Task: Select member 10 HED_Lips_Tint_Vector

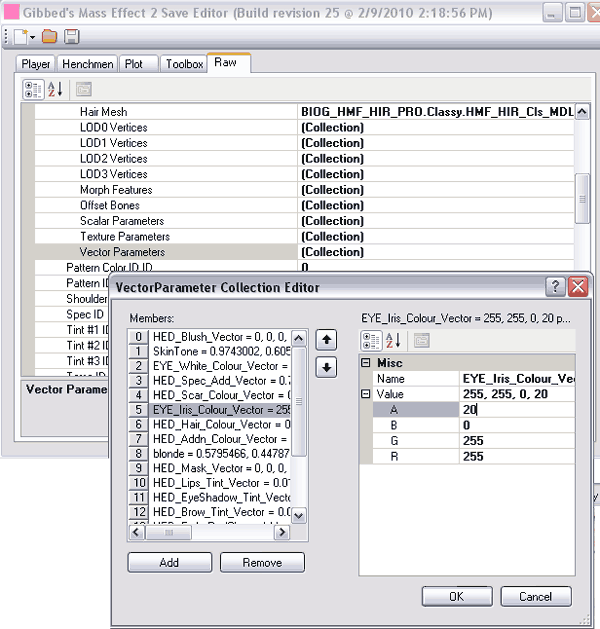Action: point(209,483)
